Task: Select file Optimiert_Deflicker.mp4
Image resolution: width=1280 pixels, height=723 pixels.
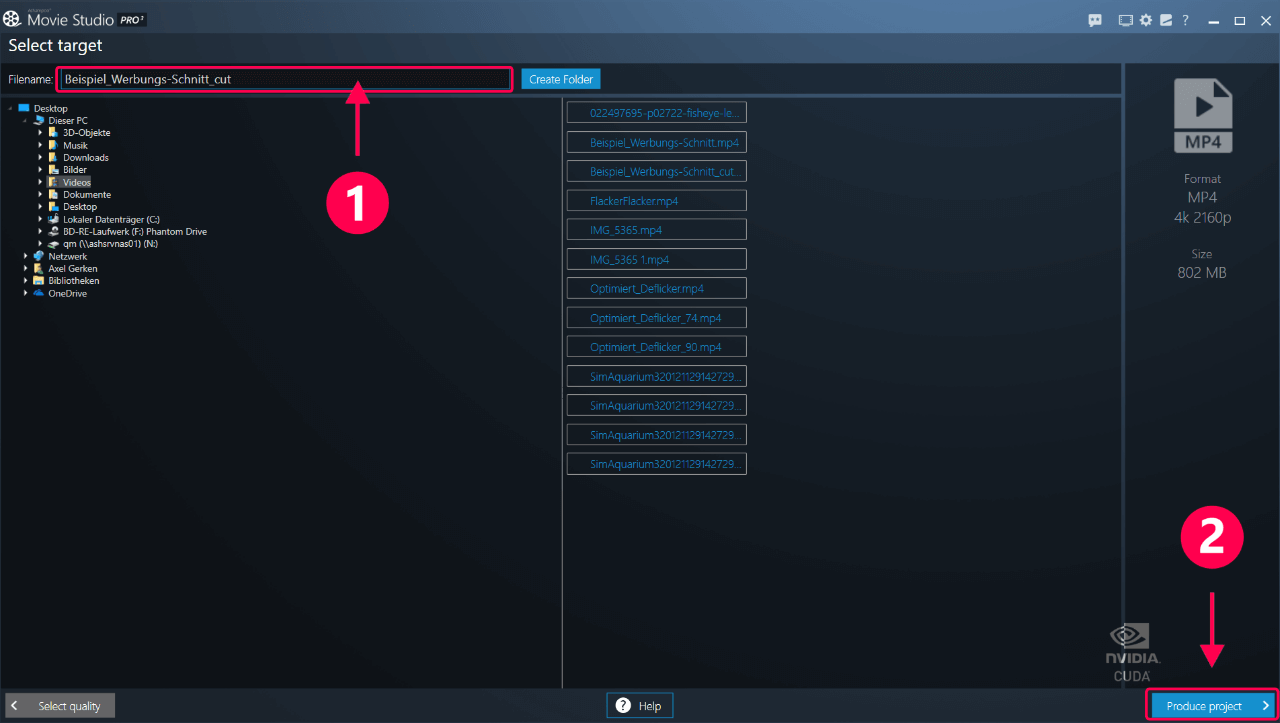Action: 656,288
